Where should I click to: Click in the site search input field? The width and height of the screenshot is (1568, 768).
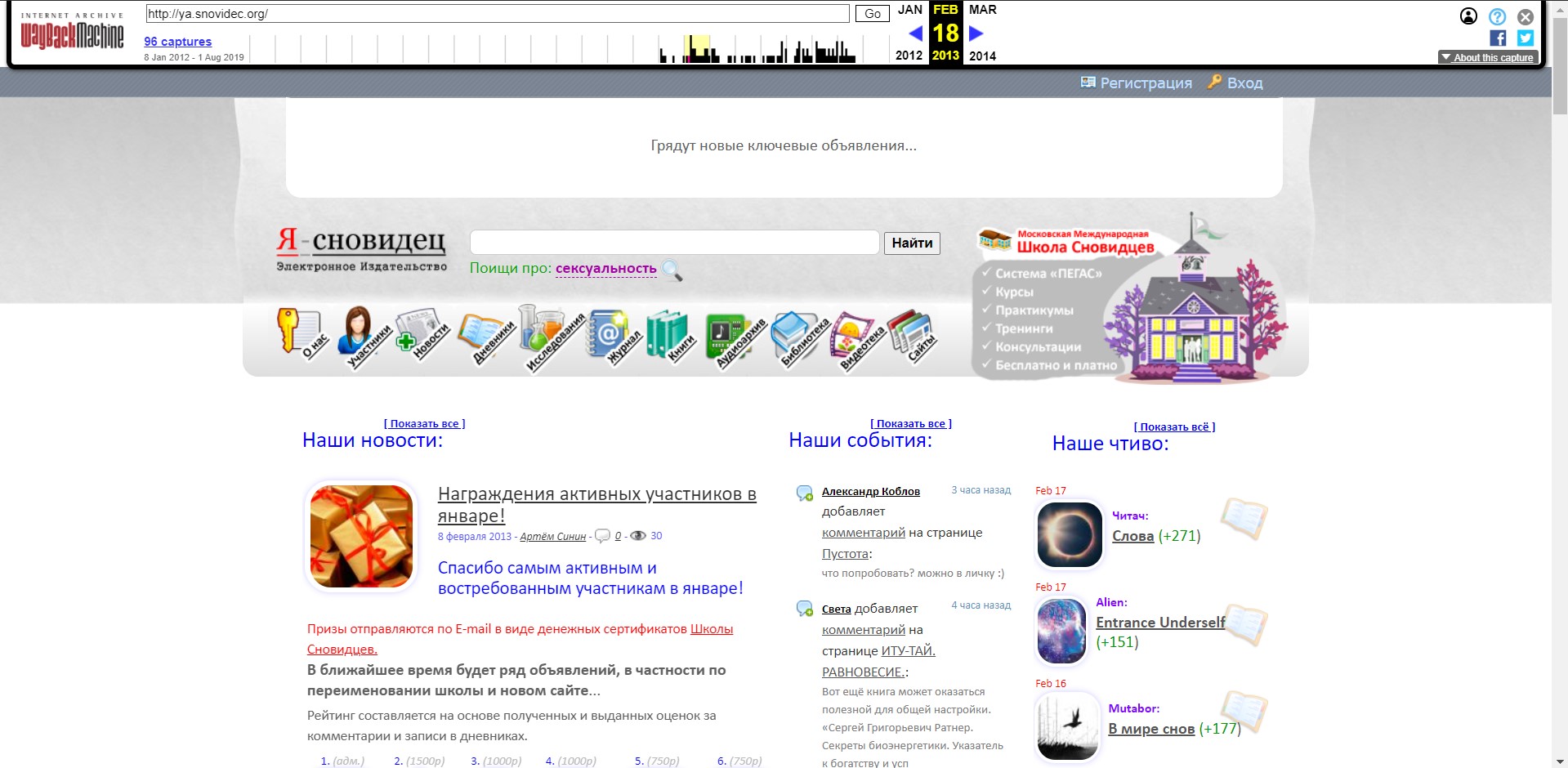point(674,243)
